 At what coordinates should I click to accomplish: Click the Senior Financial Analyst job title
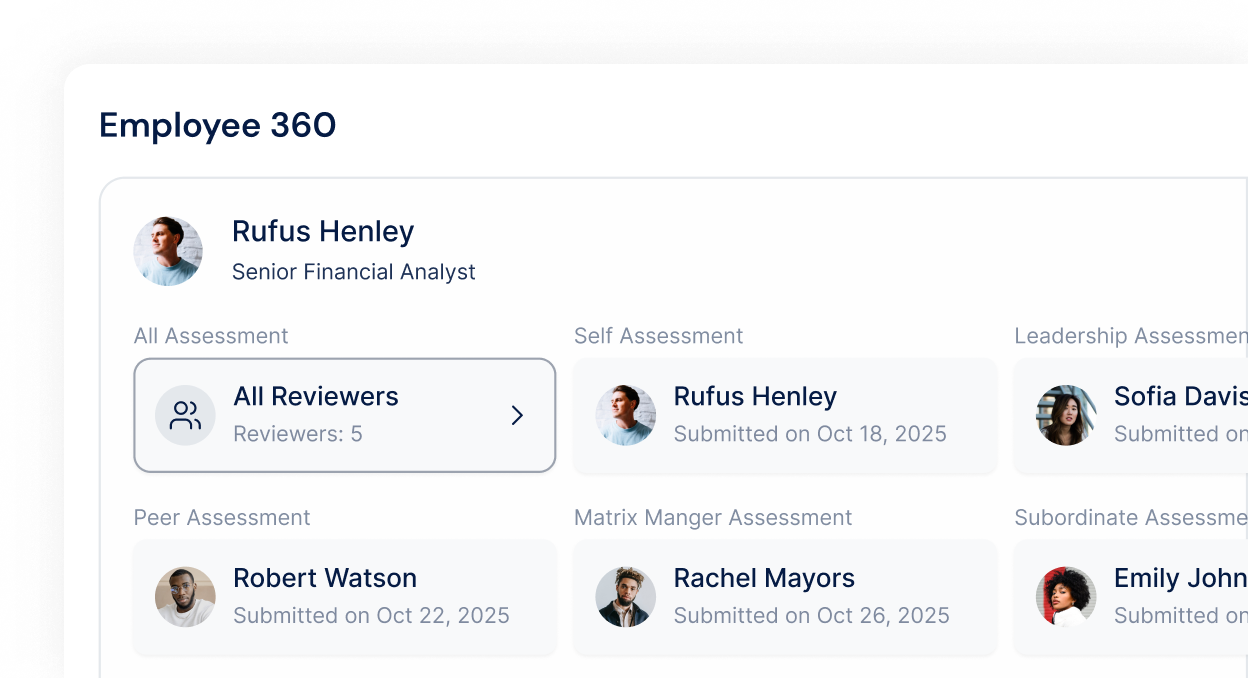[353, 272]
